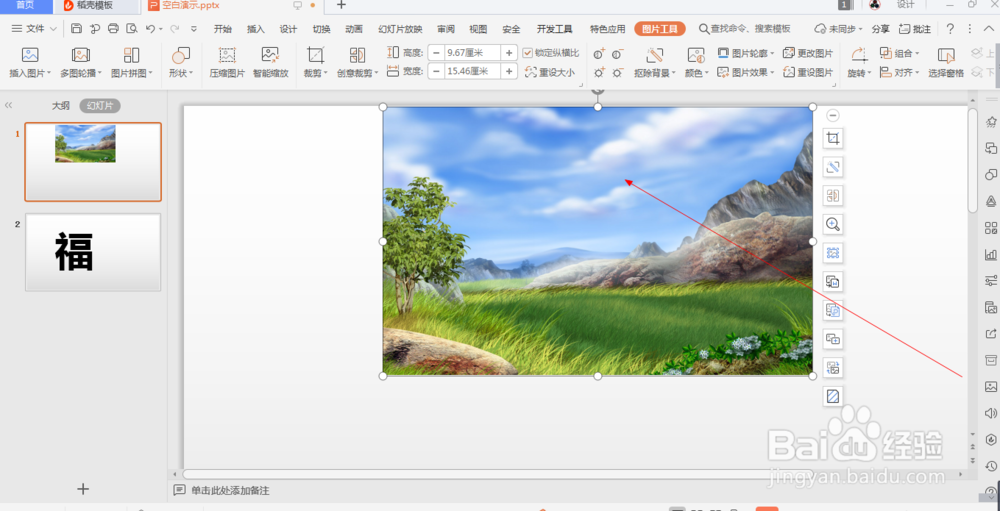Open 图片轮廓 picture outline dropdown

click(x=746, y=53)
